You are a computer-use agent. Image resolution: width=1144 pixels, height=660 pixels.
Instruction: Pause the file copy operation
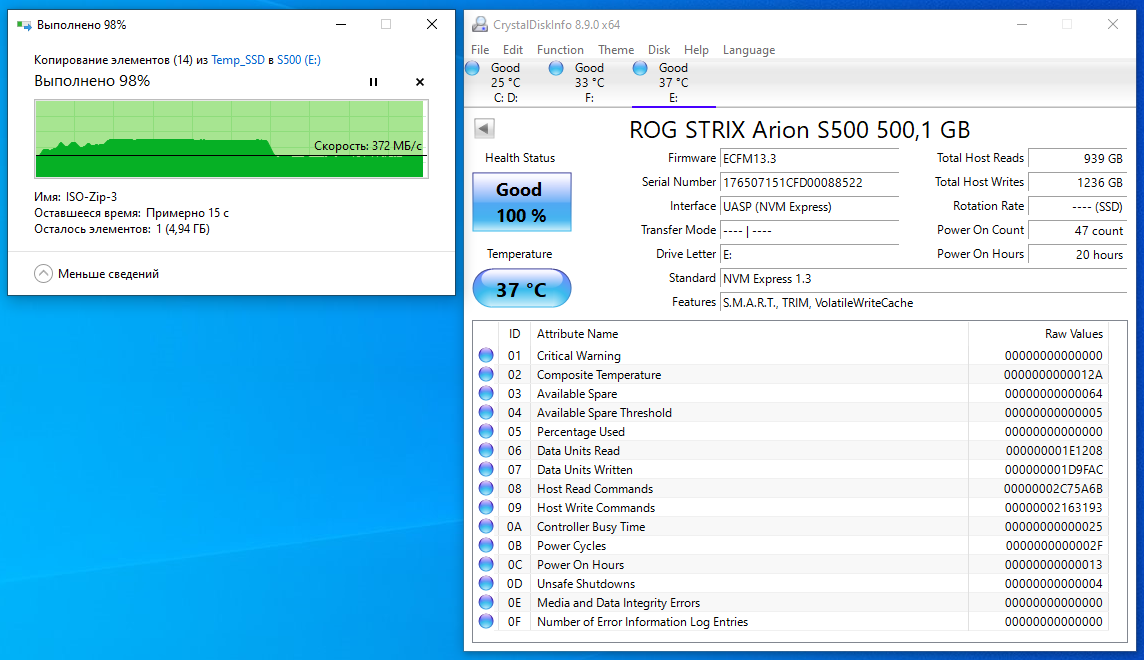[373, 82]
